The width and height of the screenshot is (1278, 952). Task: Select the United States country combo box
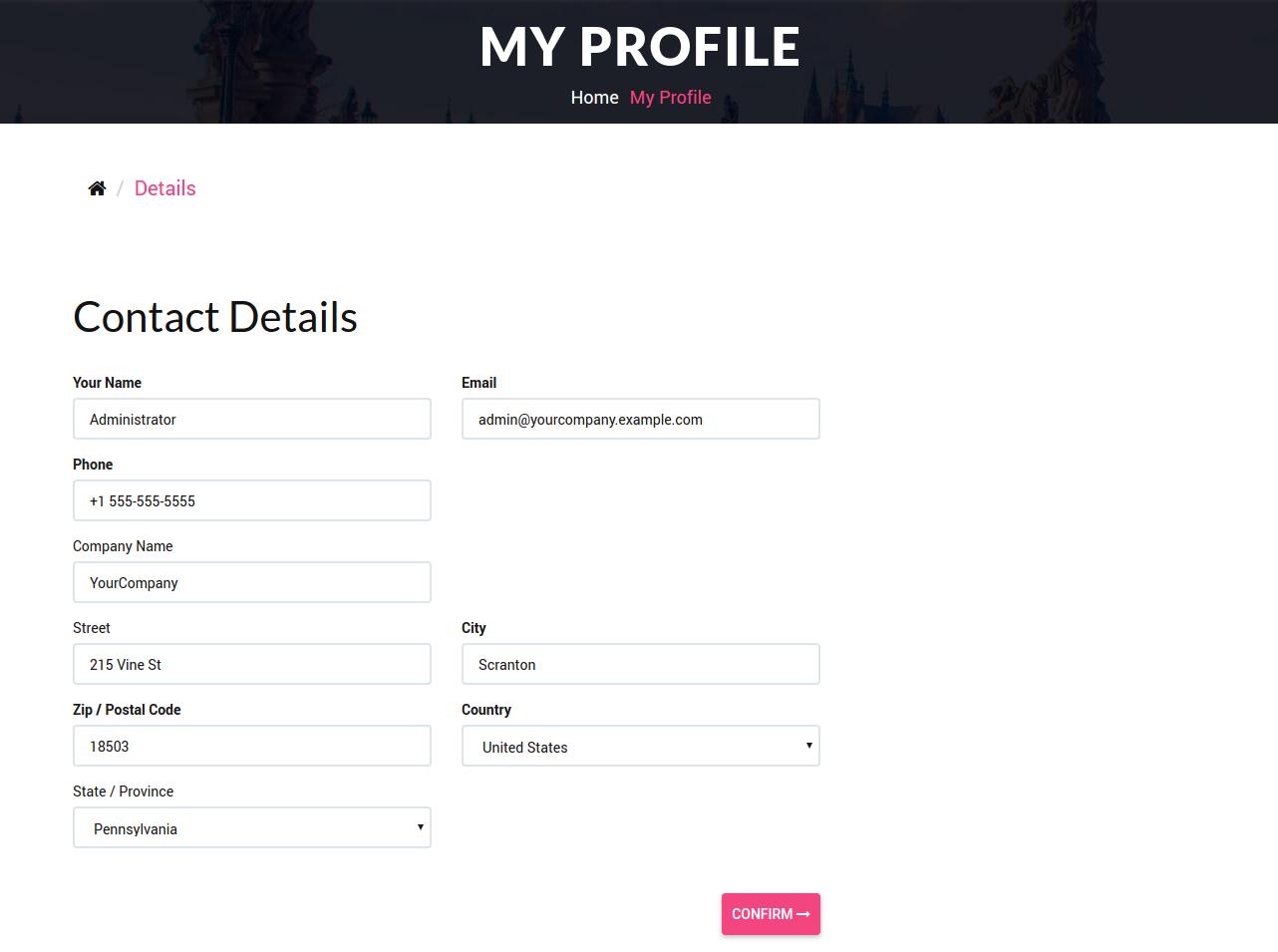coord(641,746)
